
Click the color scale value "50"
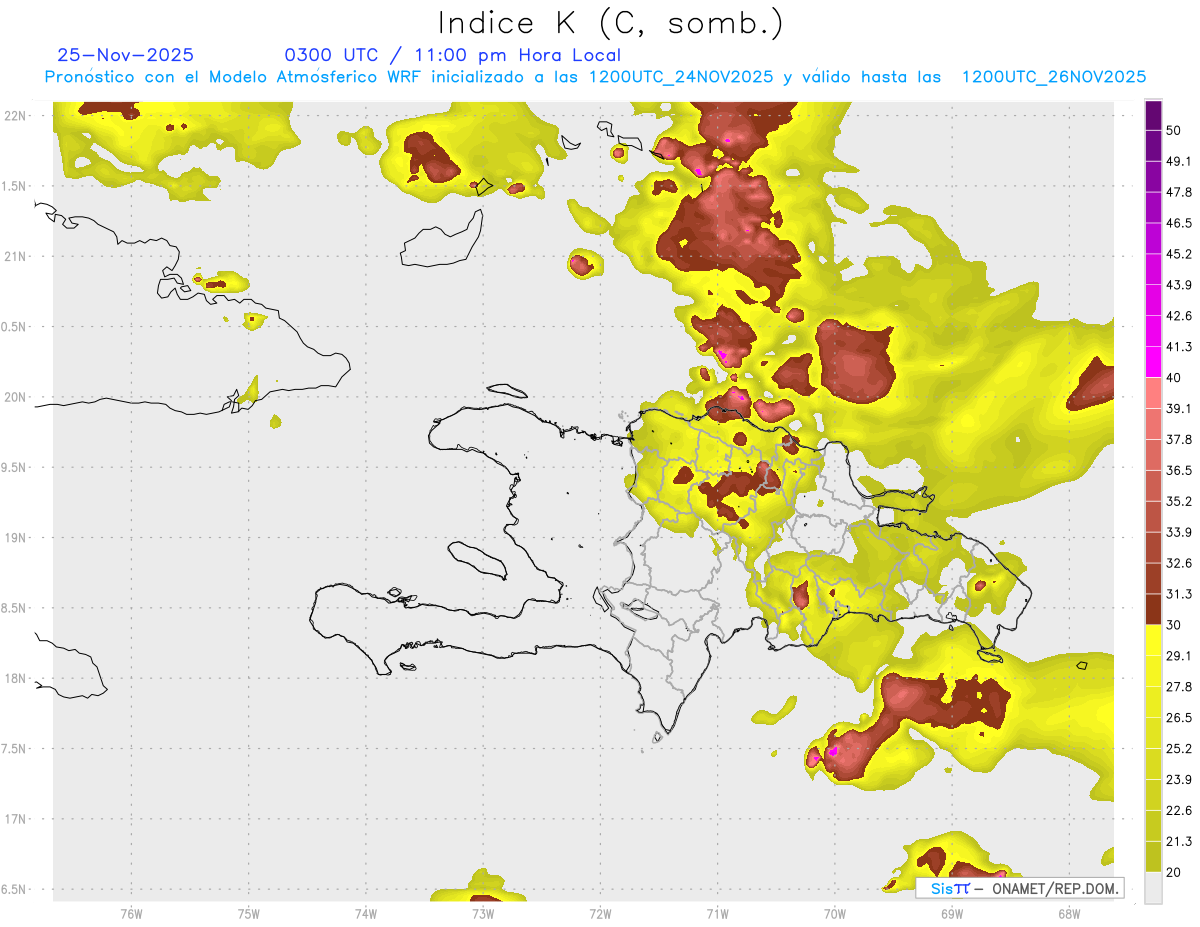click(1174, 130)
